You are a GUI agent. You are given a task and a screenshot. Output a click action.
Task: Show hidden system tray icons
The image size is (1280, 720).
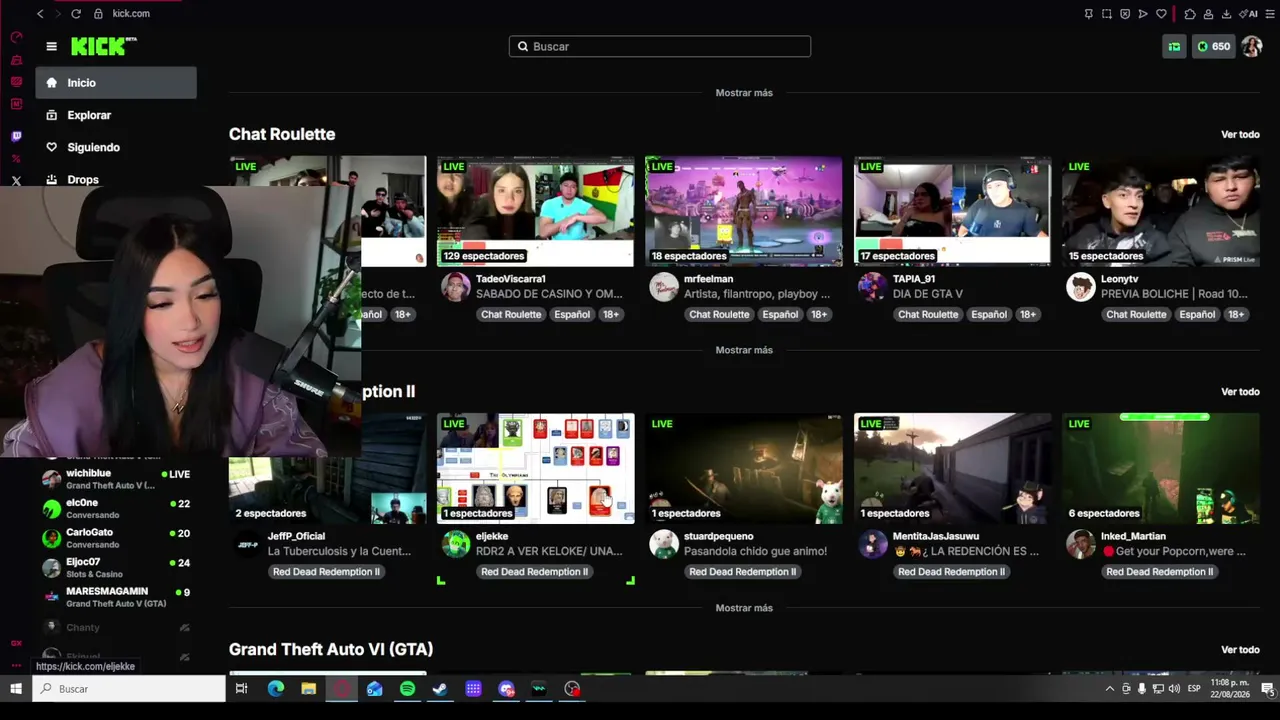tap(1109, 688)
